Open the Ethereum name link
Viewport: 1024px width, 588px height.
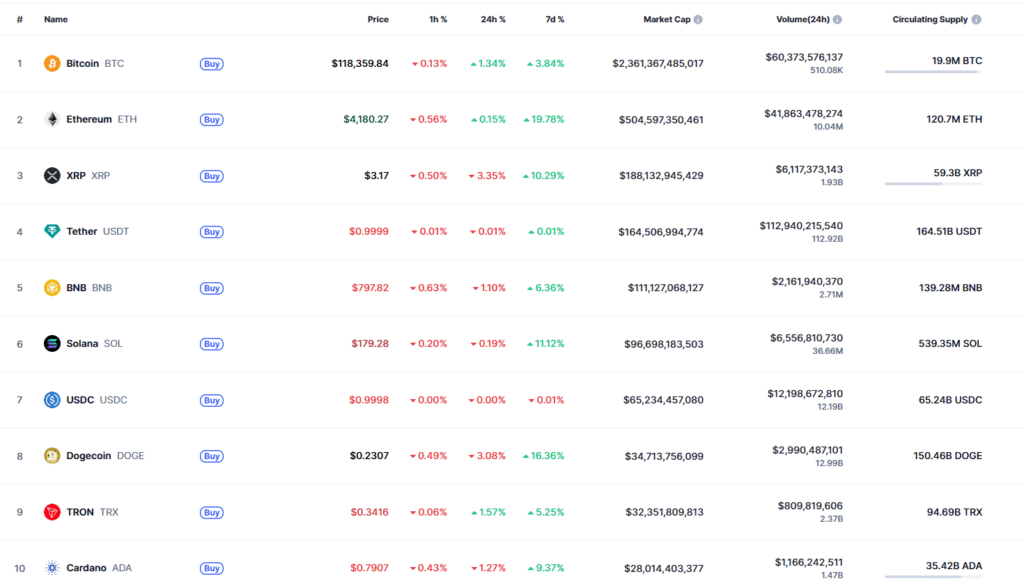click(89, 119)
